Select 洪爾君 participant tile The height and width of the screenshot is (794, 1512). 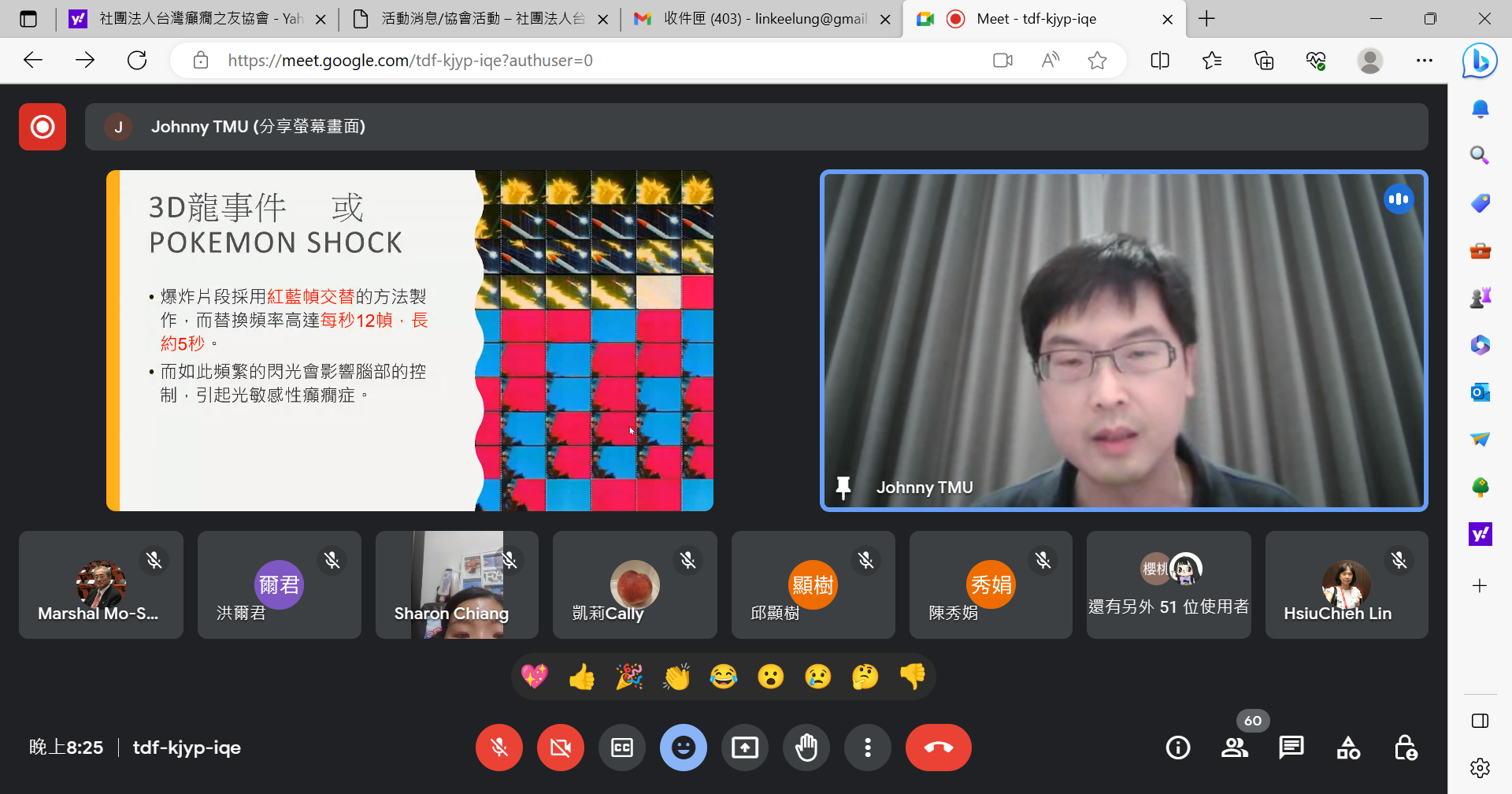(280, 584)
